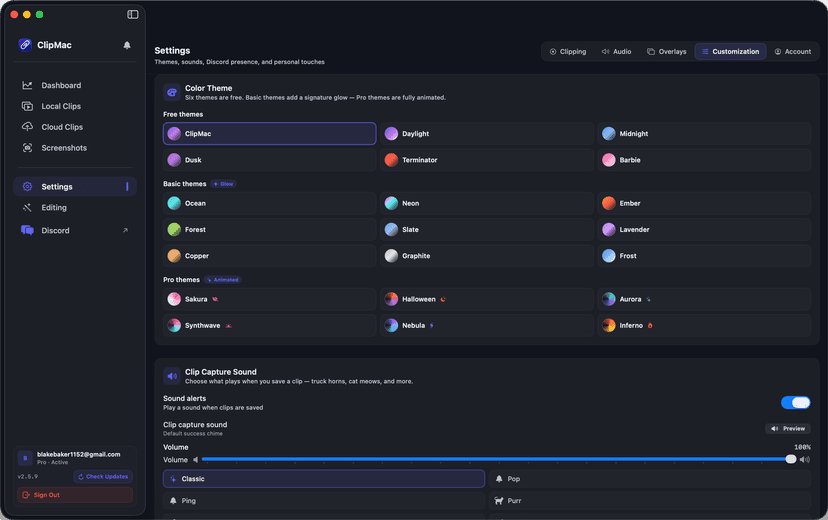Click the Glow badge beside Basic themes
The width and height of the screenshot is (828, 520).
pos(223,184)
